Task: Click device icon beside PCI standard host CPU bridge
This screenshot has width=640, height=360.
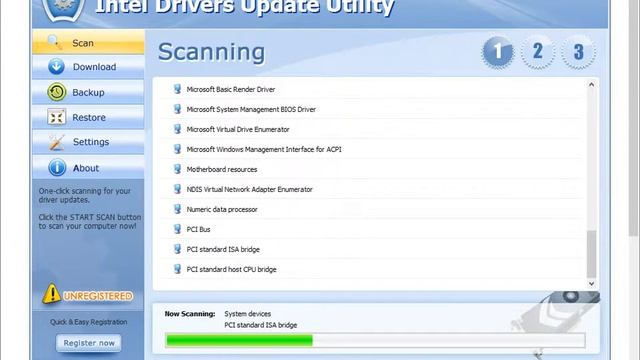Action: [177, 269]
